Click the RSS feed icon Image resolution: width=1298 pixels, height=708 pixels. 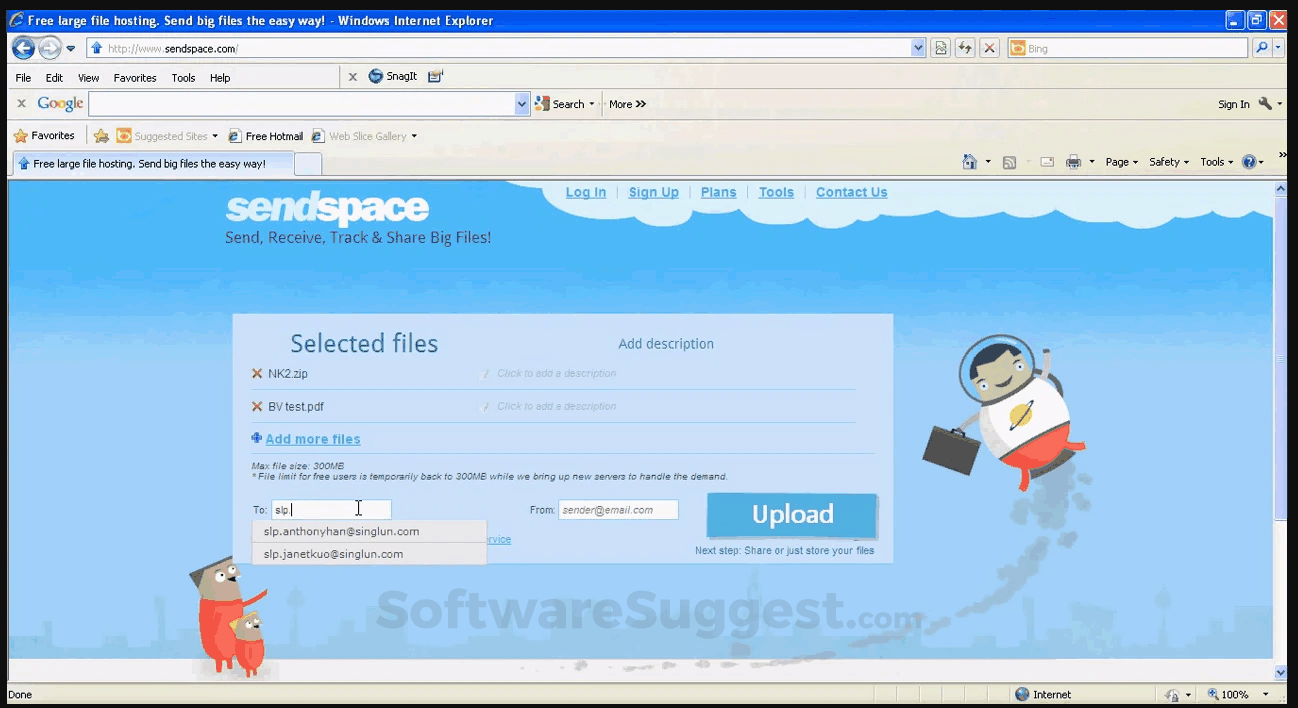click(1011, 161)
